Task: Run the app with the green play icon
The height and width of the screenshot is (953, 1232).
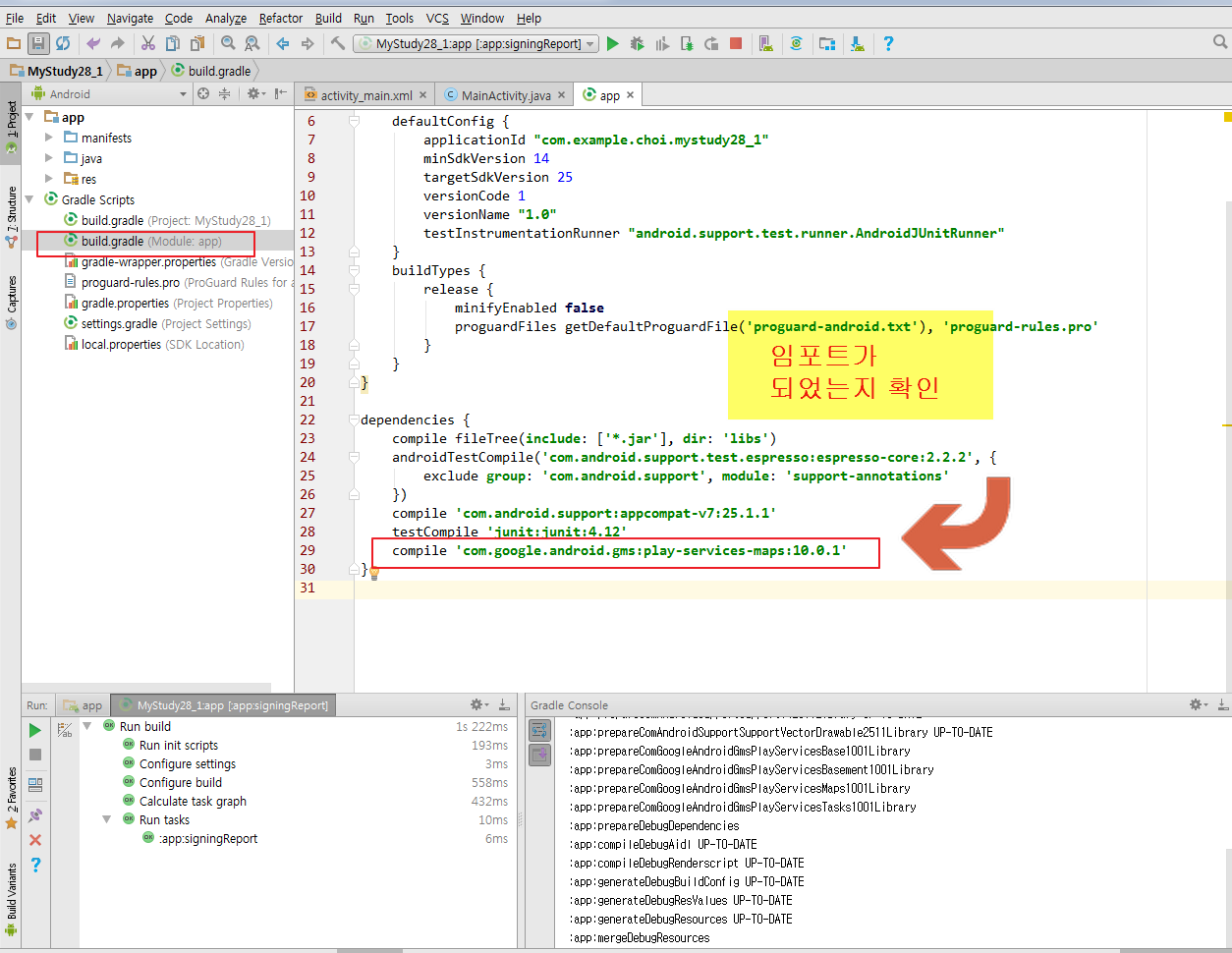Action: tap(613, 43)
